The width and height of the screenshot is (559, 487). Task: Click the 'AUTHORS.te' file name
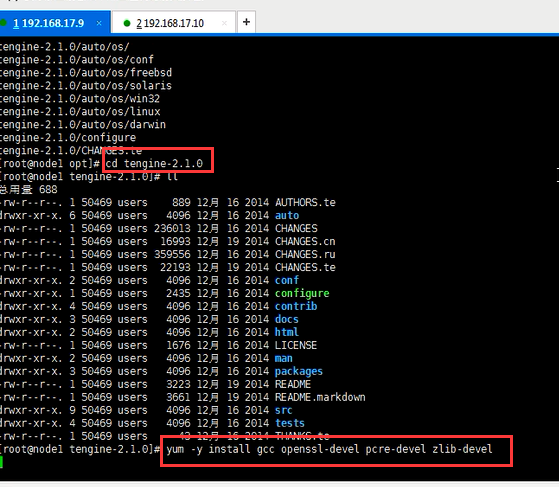[x=305, y=203]
